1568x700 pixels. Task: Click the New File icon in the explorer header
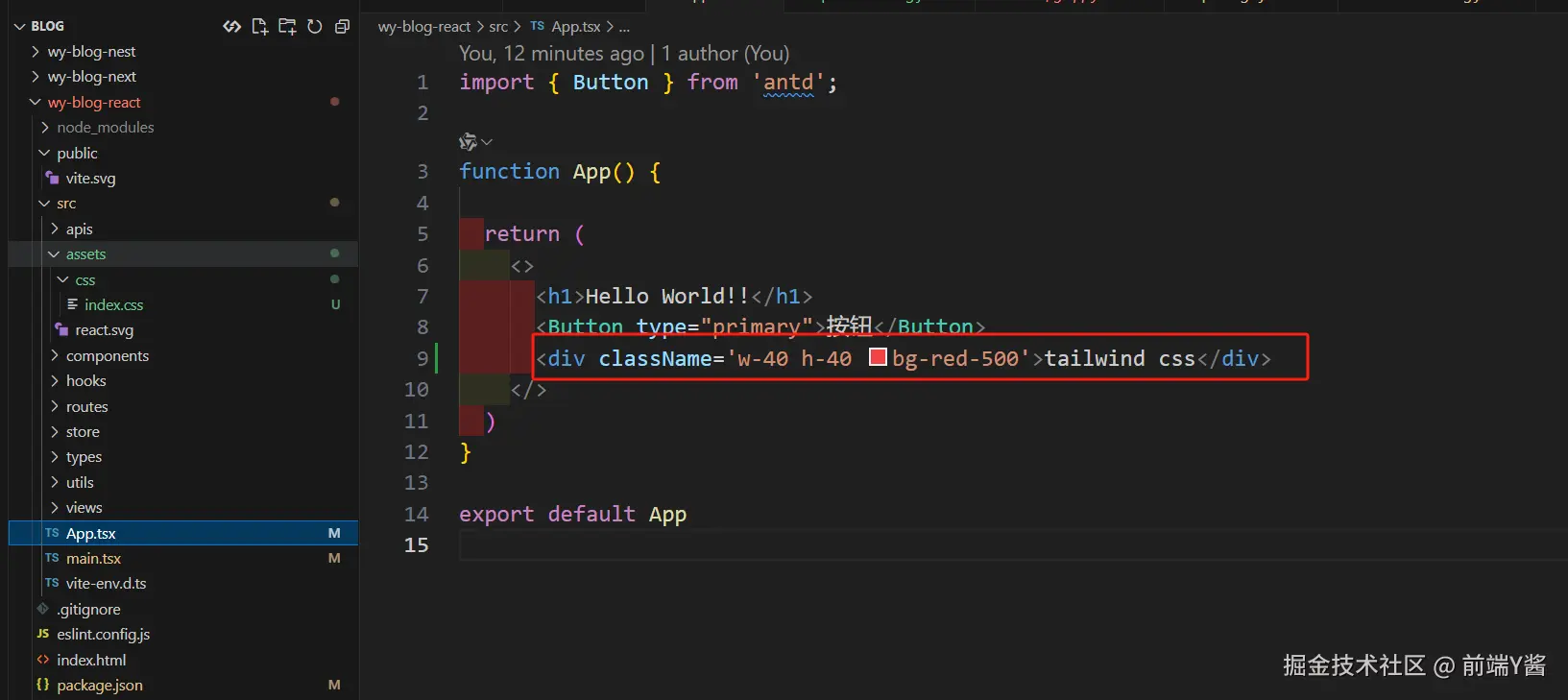pyautogui.click(x=259, y=27)
